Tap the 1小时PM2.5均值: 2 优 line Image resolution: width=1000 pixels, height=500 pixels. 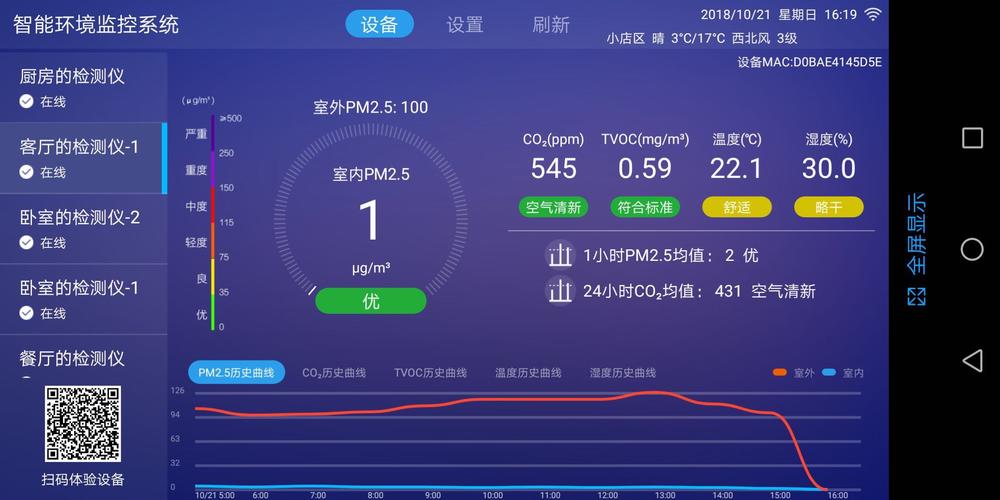670,256
